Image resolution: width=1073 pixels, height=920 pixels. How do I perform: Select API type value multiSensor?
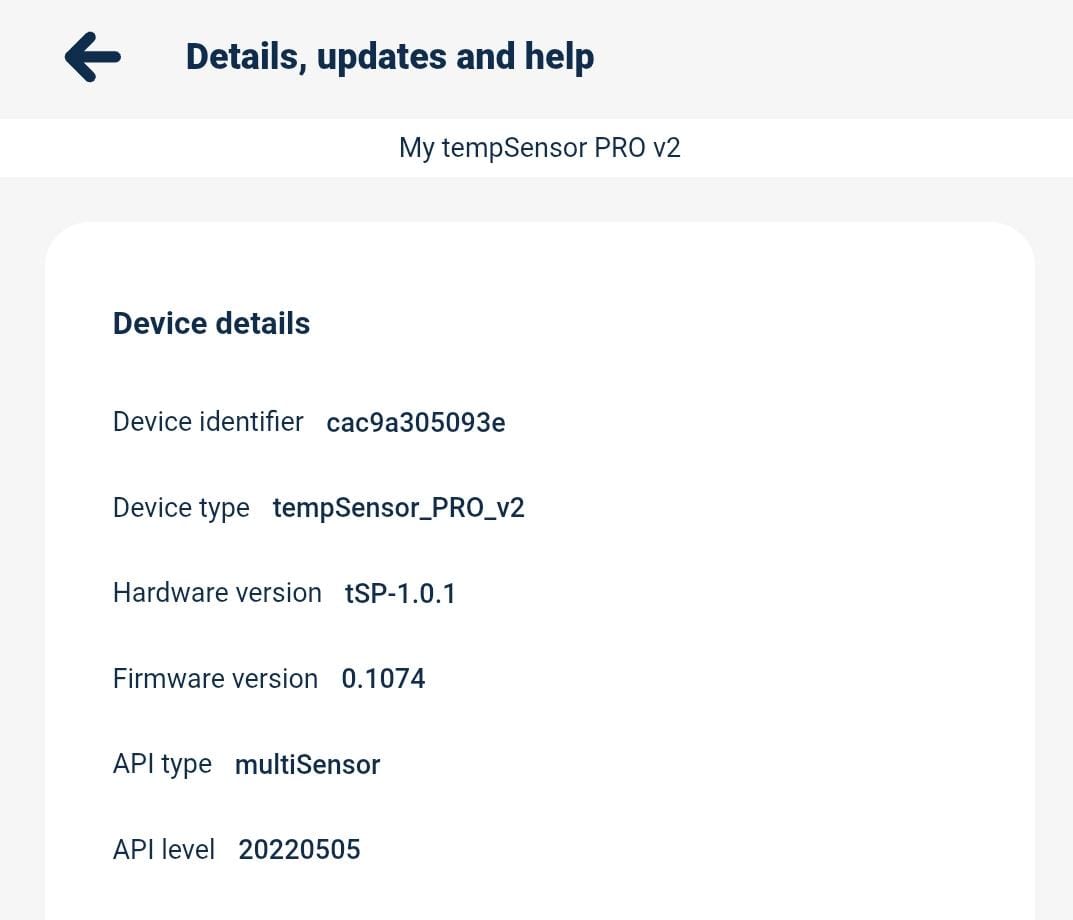tap(307, 765)
